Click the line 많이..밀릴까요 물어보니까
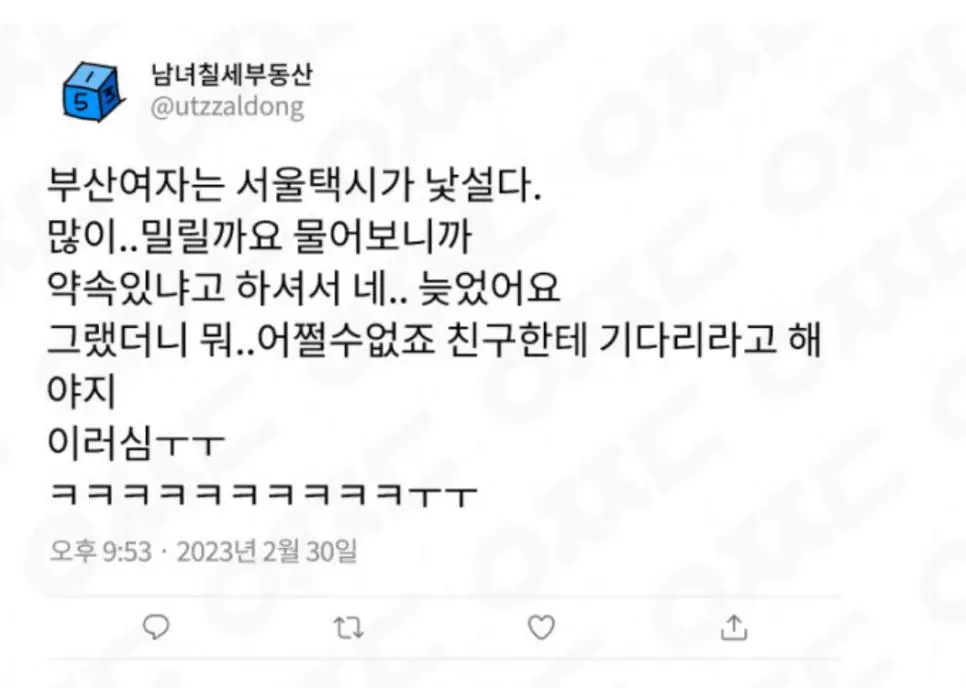The width and height of the screenshot is (966, 688). click(x=260, y=237)
